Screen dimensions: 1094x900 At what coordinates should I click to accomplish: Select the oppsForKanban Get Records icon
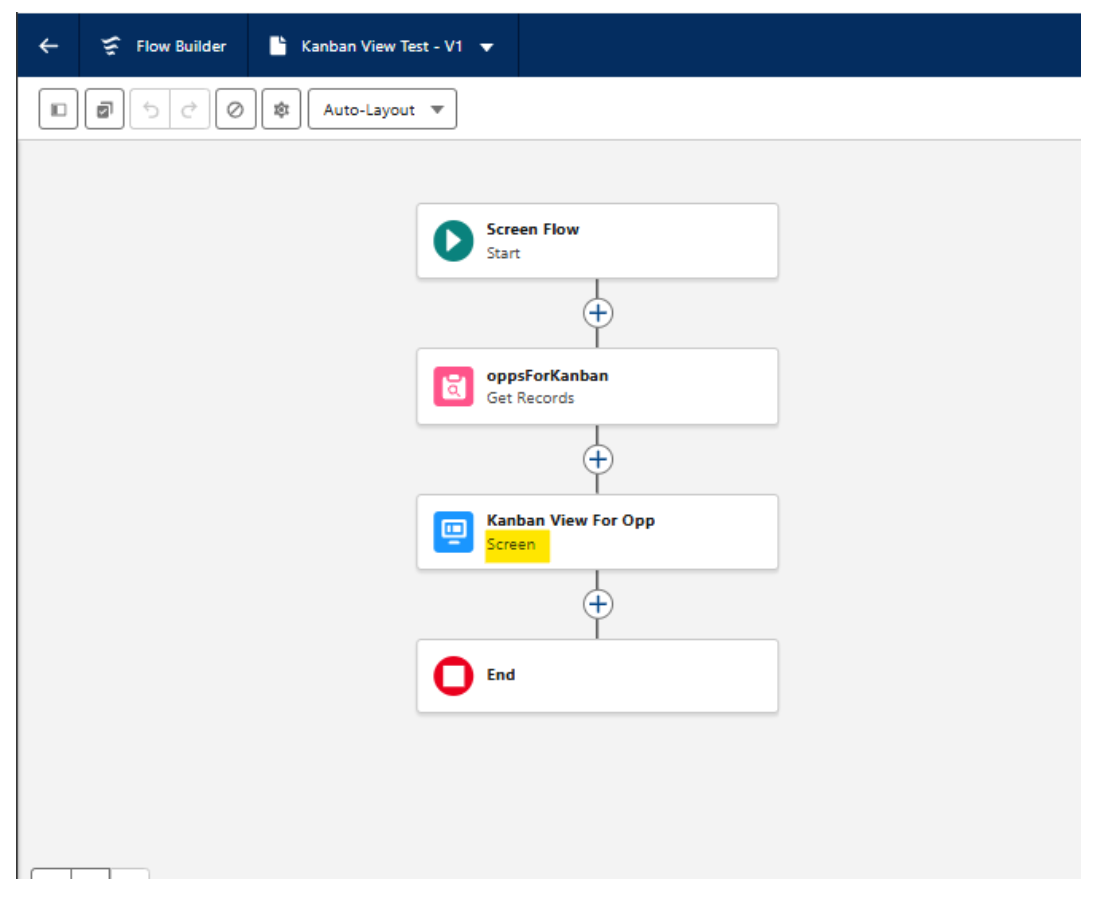[452, 386]
